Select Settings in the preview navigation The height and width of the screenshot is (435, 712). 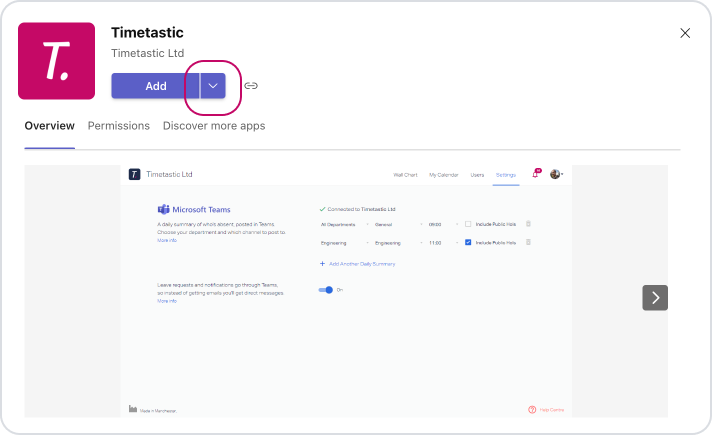pos(506,175)
